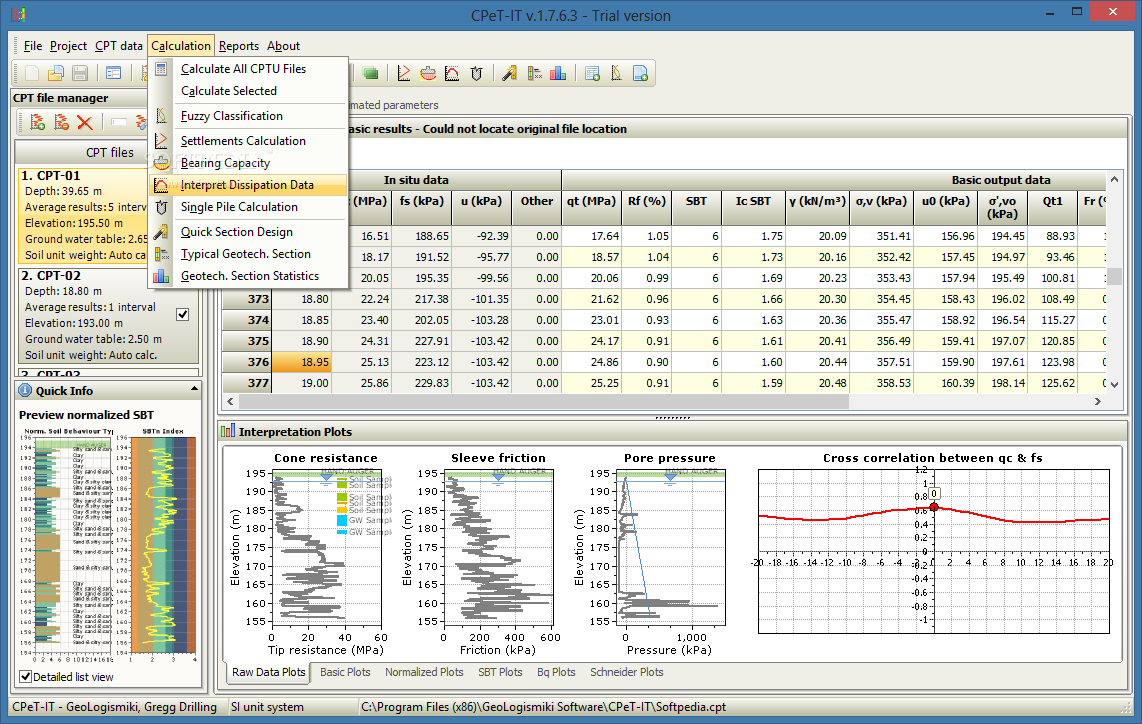1142x724 pixels.
Task: Select table row header 377
Action: point(247,383)
